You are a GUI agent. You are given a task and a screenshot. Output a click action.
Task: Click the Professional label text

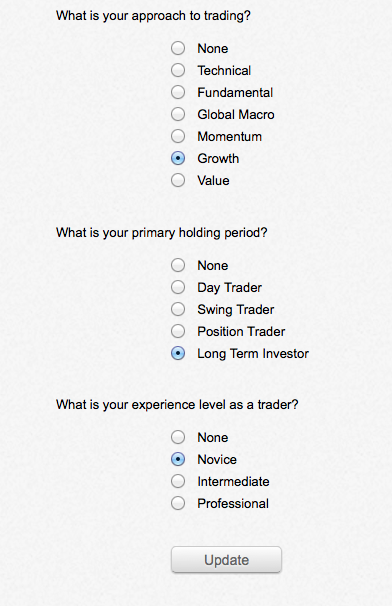point(233,504)
